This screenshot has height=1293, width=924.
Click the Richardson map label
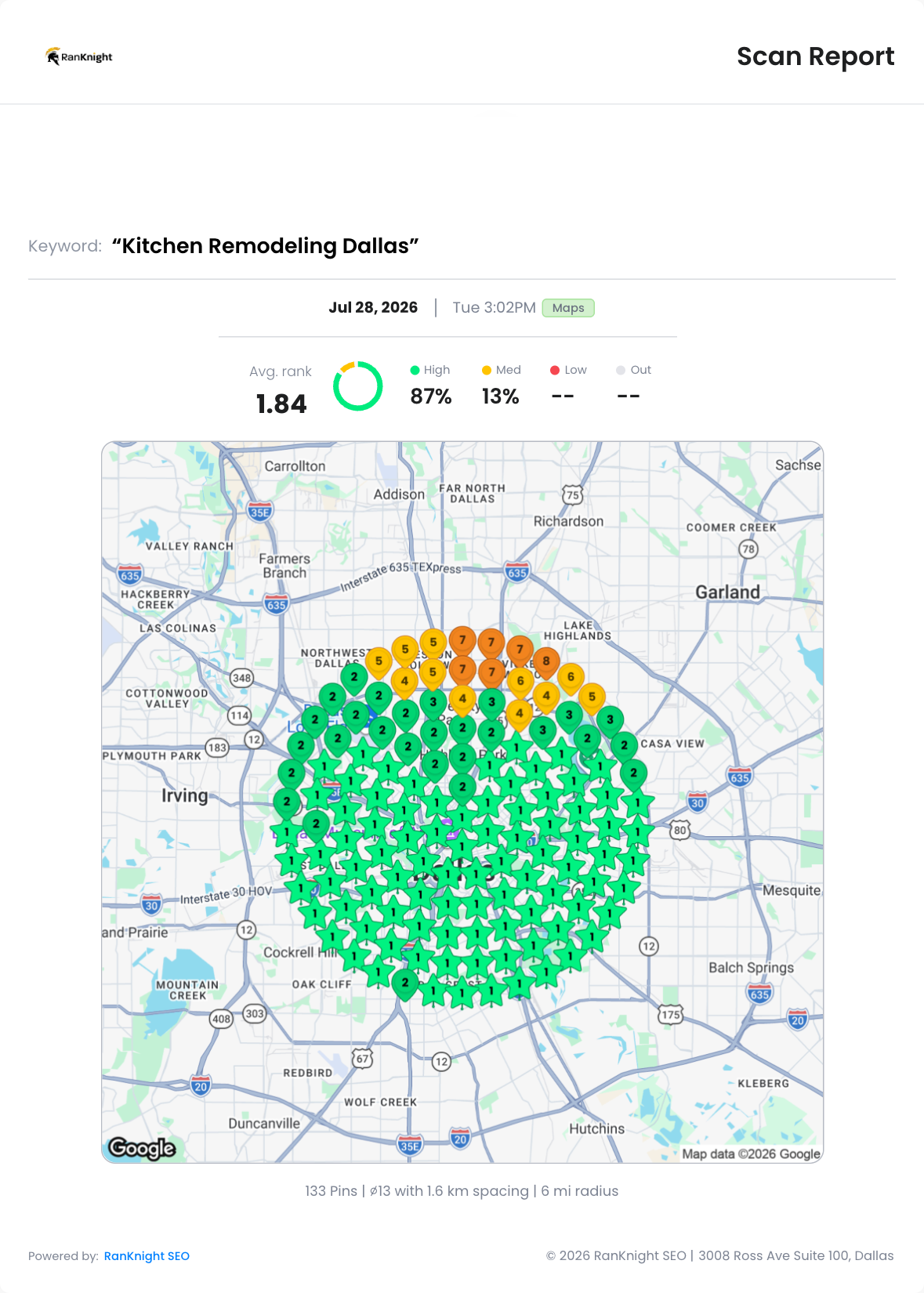pyautogui.click(x=568, y=521)
